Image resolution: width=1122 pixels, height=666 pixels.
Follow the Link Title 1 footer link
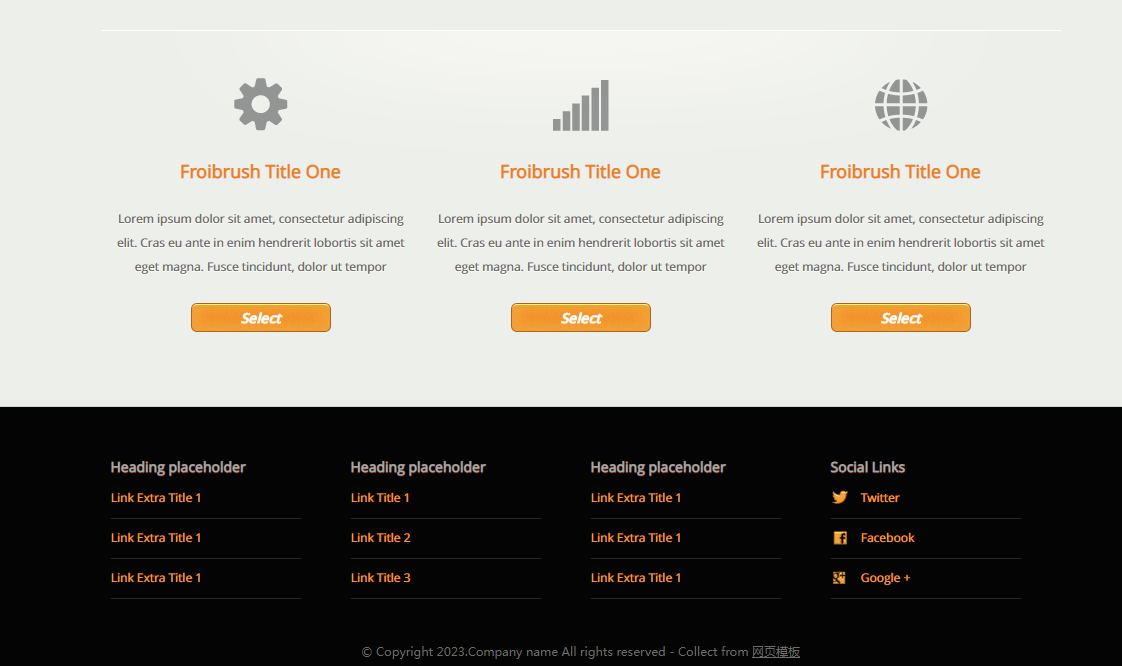(380, 498)
